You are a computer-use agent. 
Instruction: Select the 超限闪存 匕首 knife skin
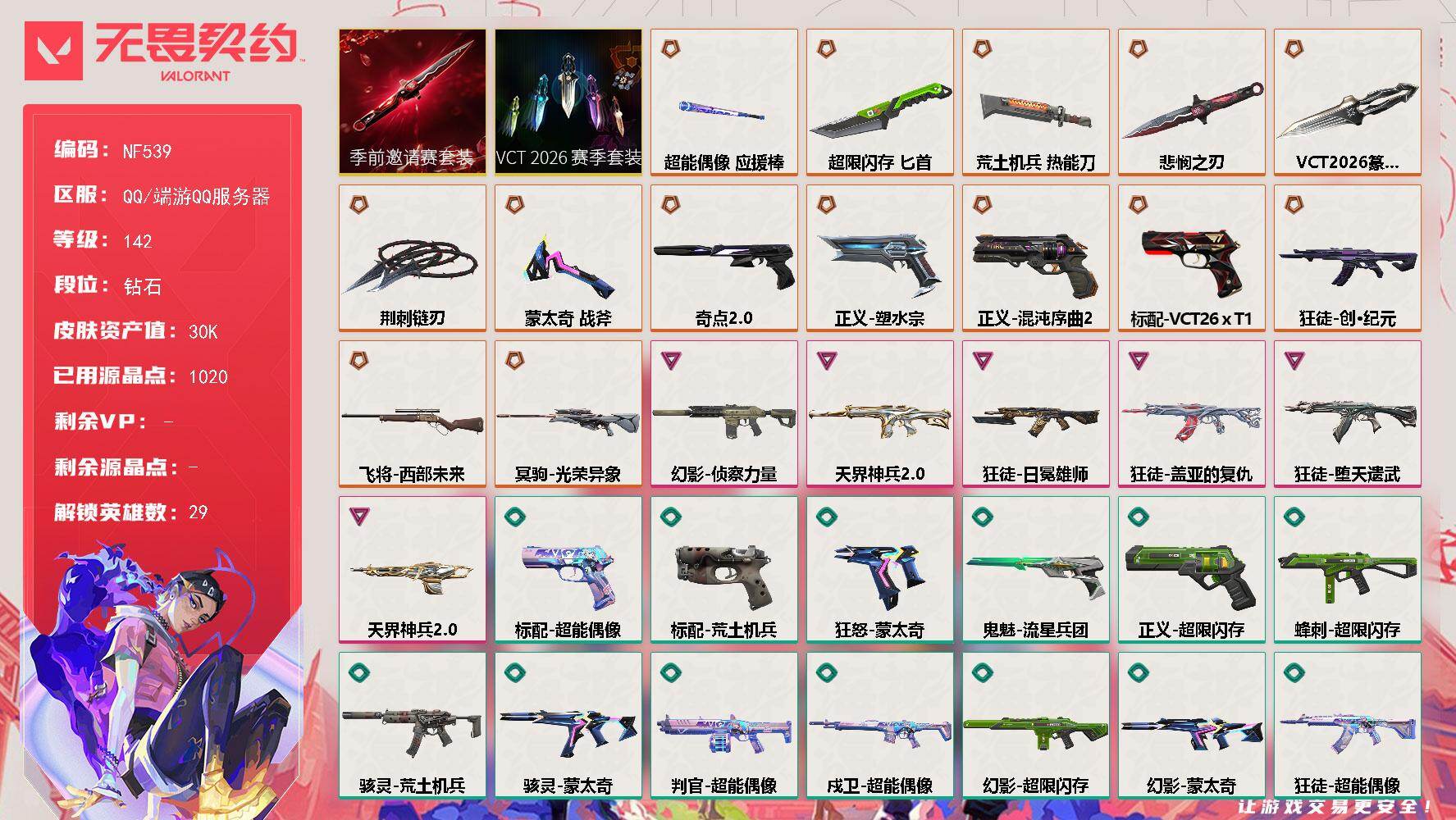coord(879,102)
